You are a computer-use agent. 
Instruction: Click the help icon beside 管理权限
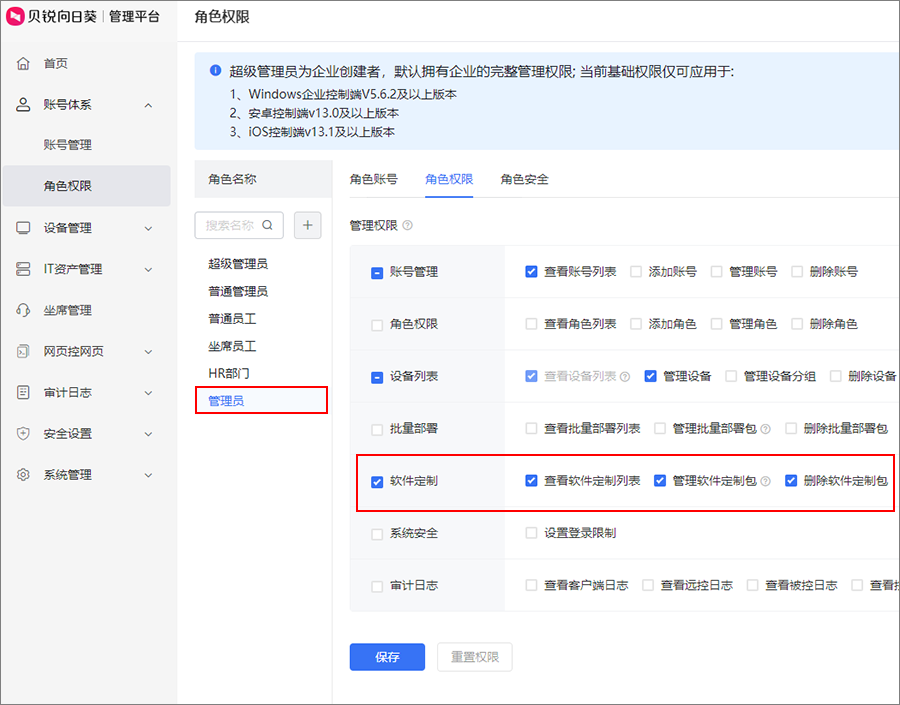pyautogui.click(x=408, y=226)
